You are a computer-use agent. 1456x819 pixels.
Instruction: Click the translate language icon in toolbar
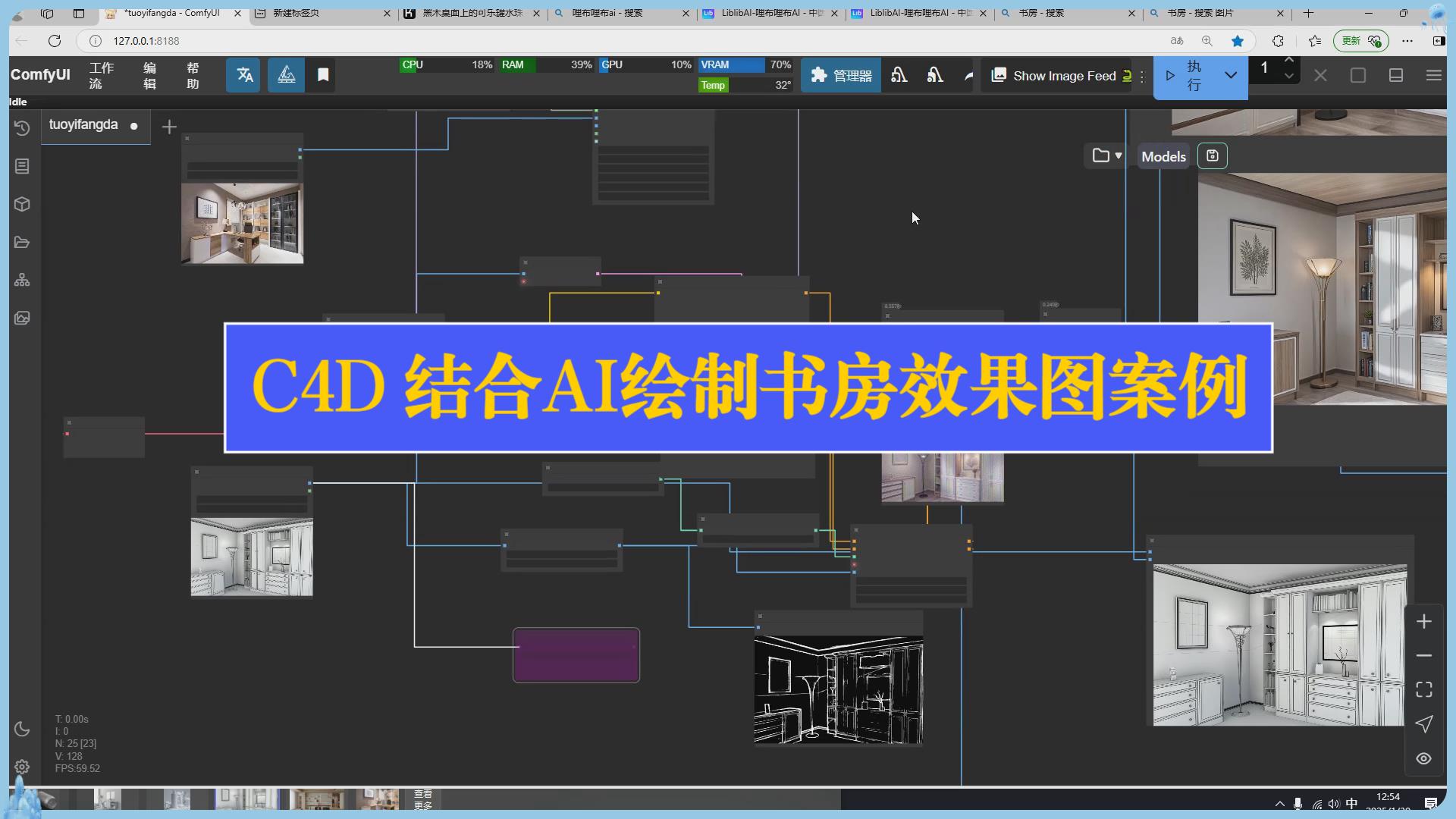coord(243,75)
